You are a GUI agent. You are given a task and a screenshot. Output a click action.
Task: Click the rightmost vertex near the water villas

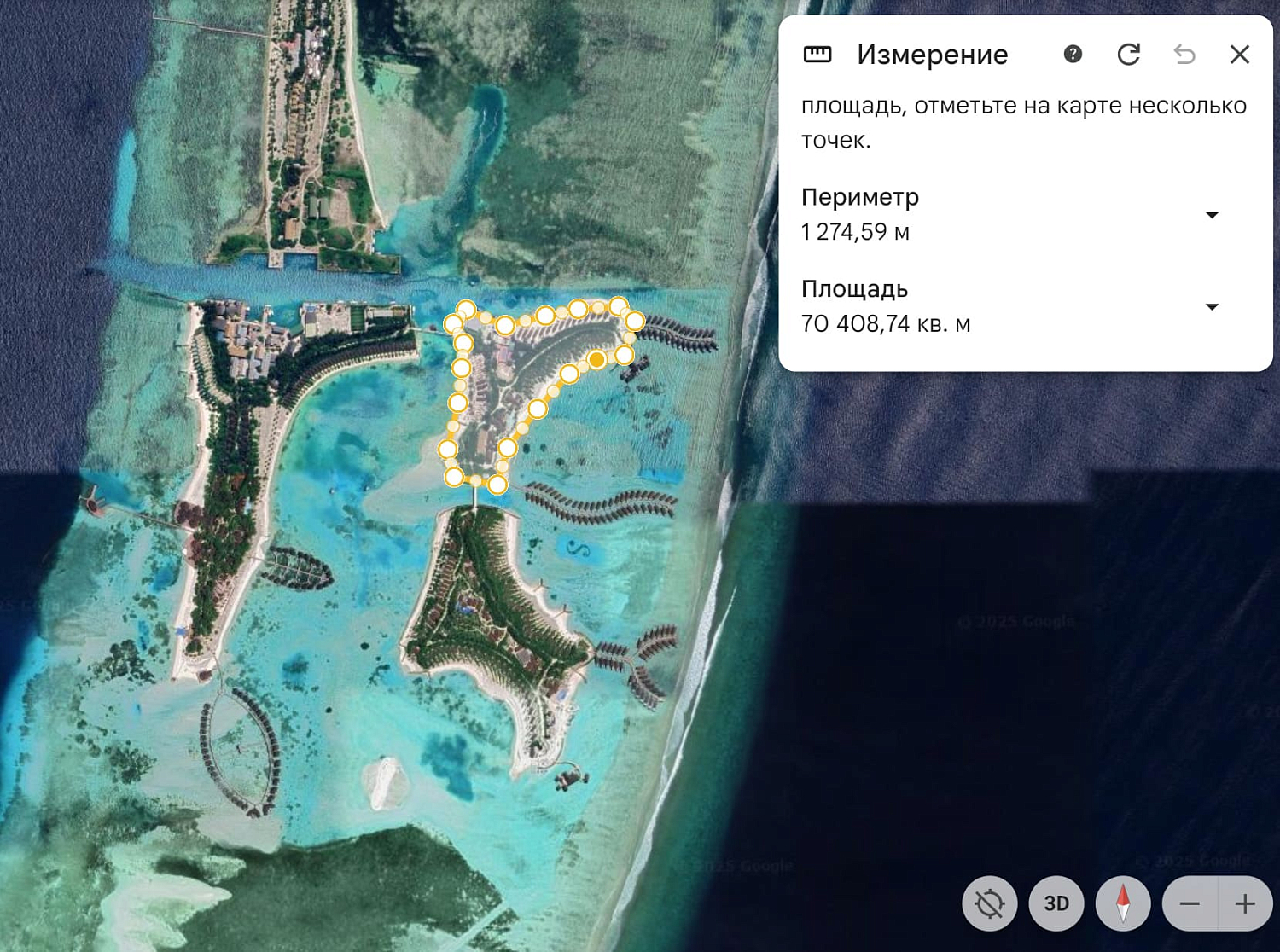pos(635,320)
